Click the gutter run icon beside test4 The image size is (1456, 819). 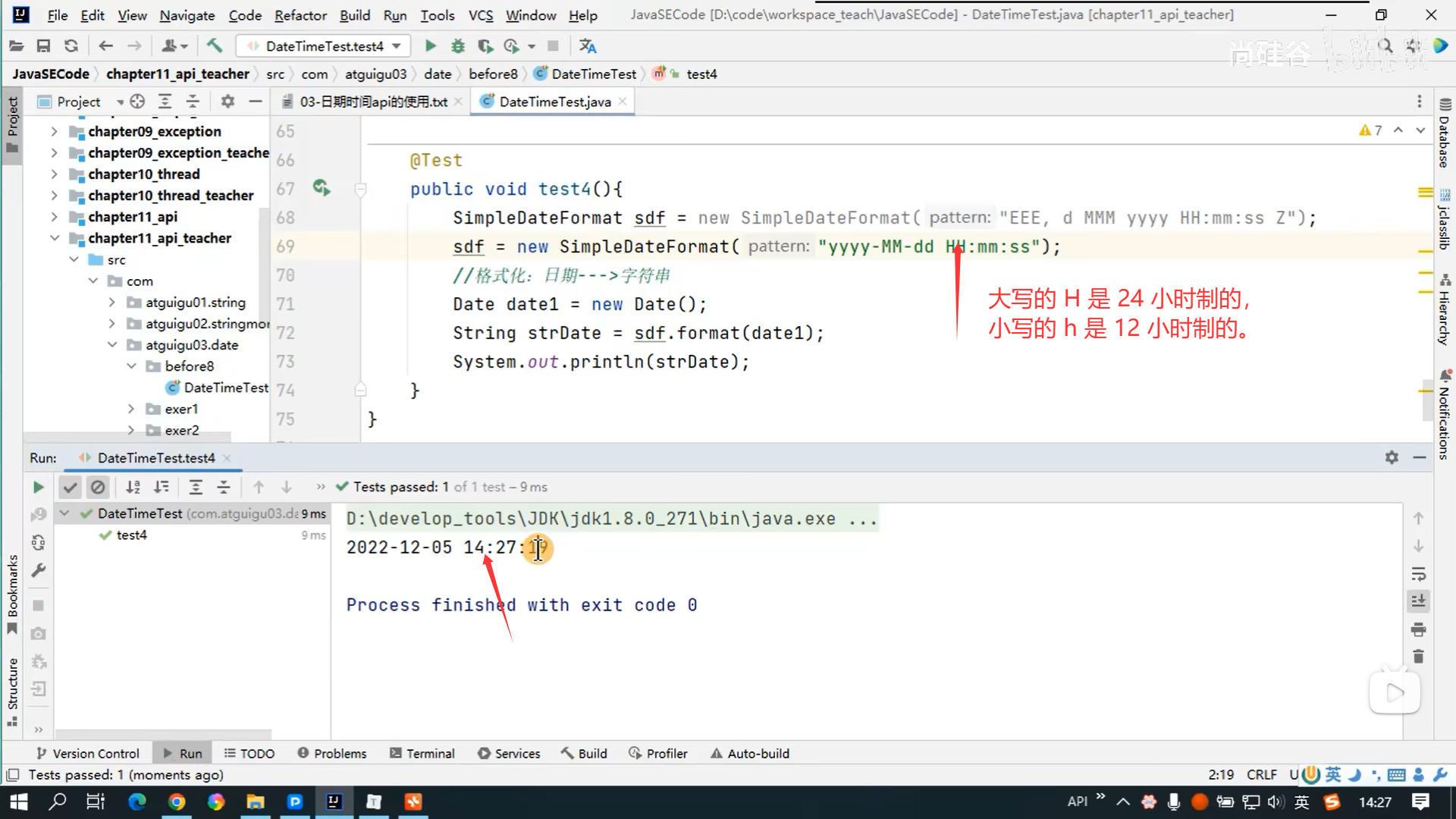click(322, 188)
